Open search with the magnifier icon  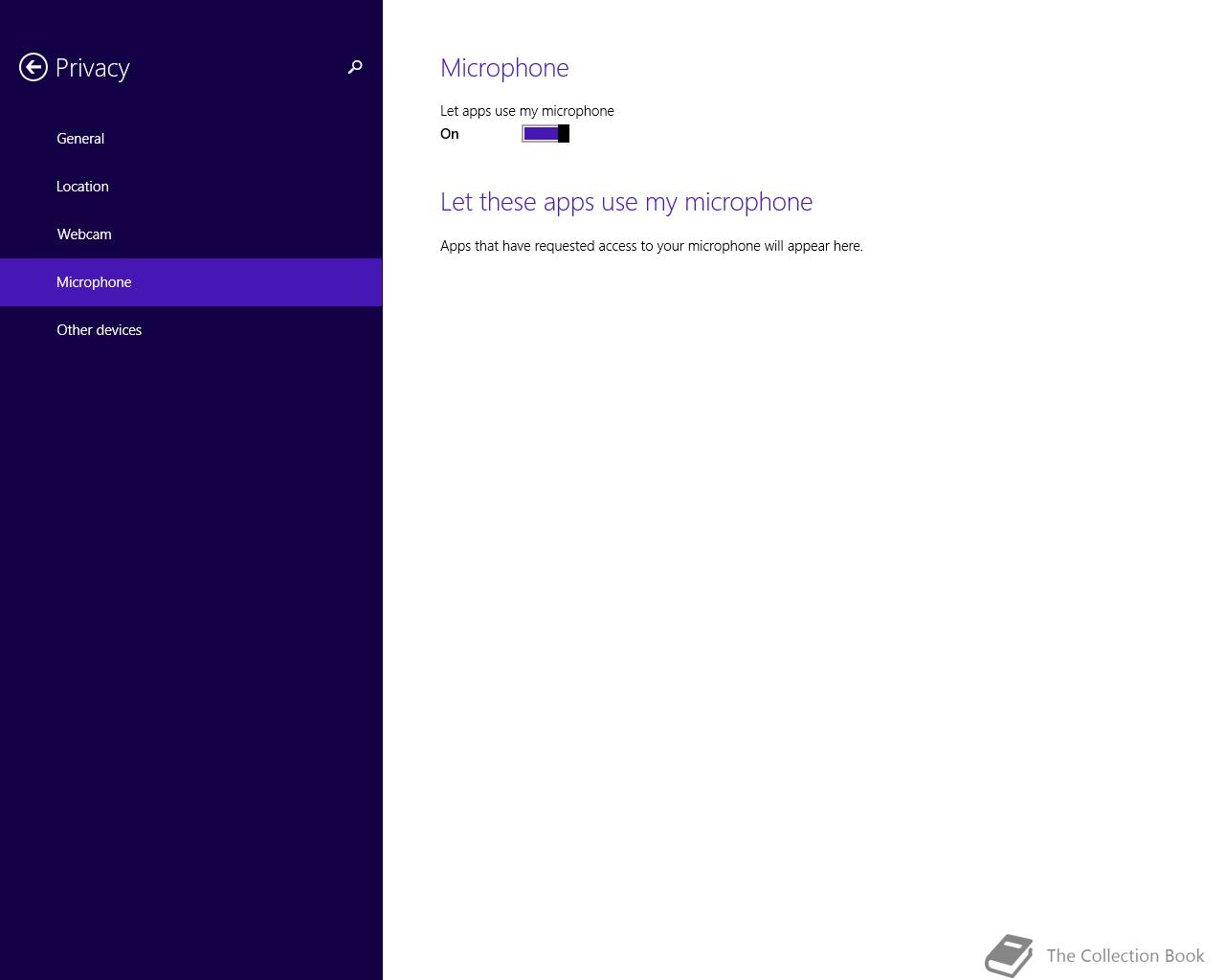coord(355,67)
